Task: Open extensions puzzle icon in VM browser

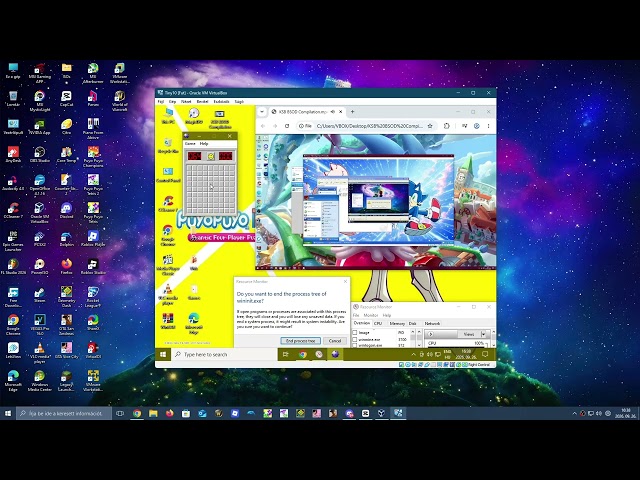Action: [447, 126]
